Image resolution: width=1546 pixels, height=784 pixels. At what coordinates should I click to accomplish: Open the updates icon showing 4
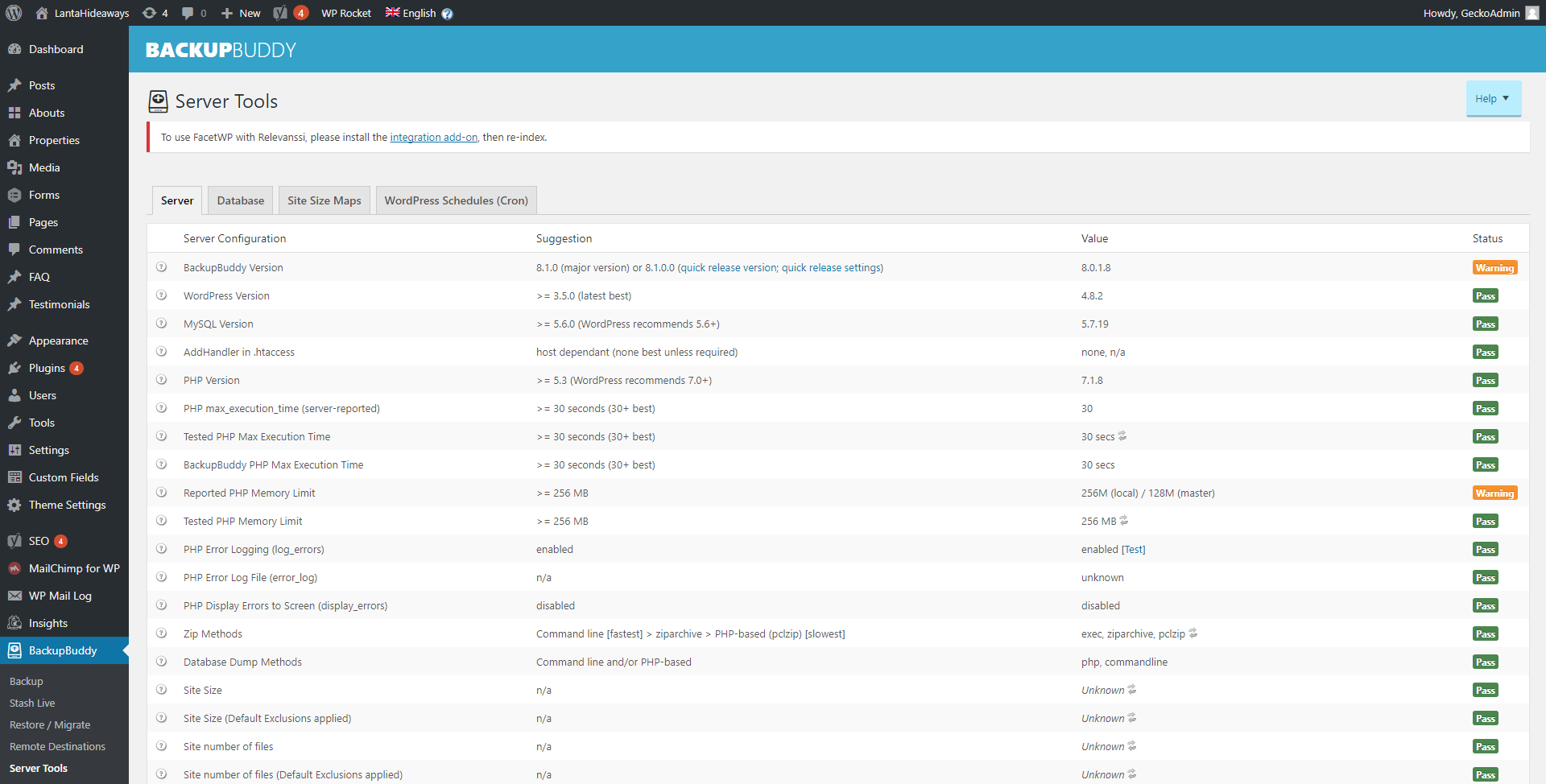point(155,13)
